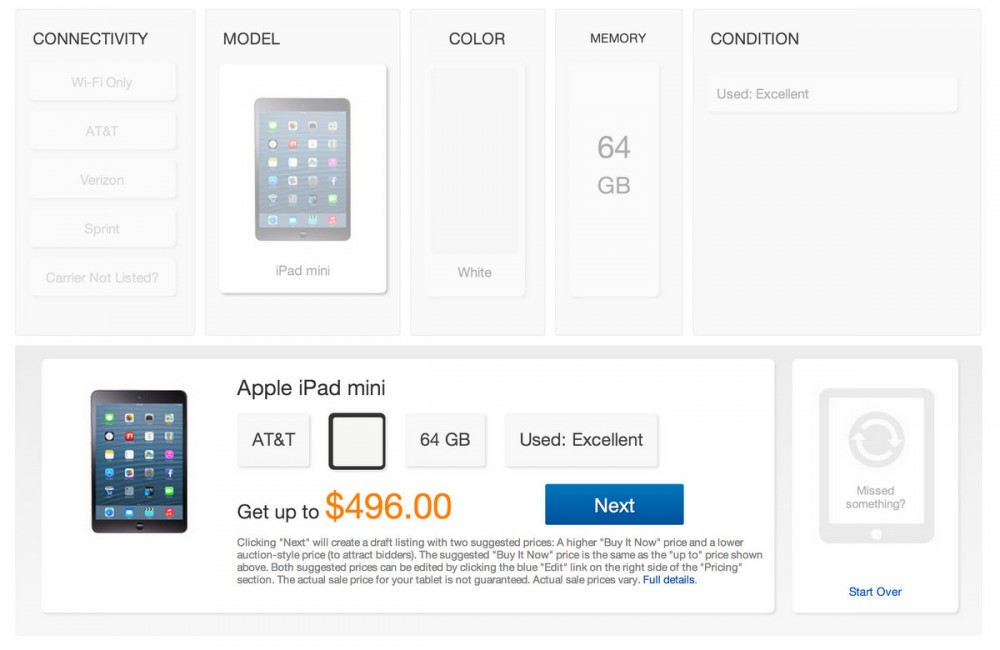Click the 64 GB chip in the summary bar
This screenshot has height=650, width=1000.
click(445, 440)
